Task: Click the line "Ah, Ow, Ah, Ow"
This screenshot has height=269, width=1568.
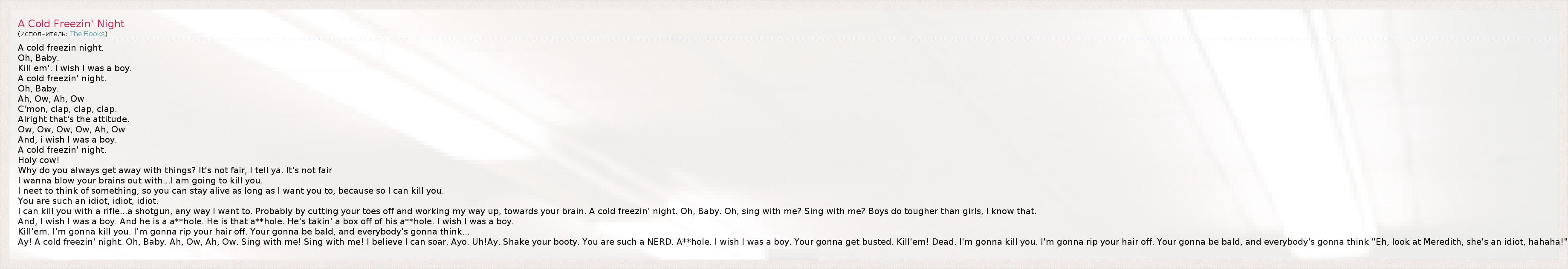Action: [51, 99]
